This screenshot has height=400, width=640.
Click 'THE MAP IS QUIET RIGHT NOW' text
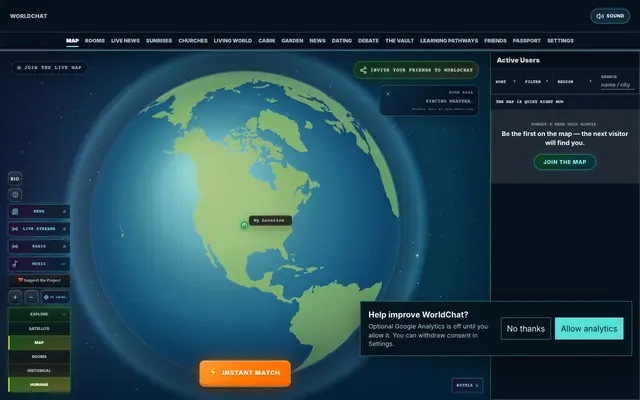(x=529, y=102)
